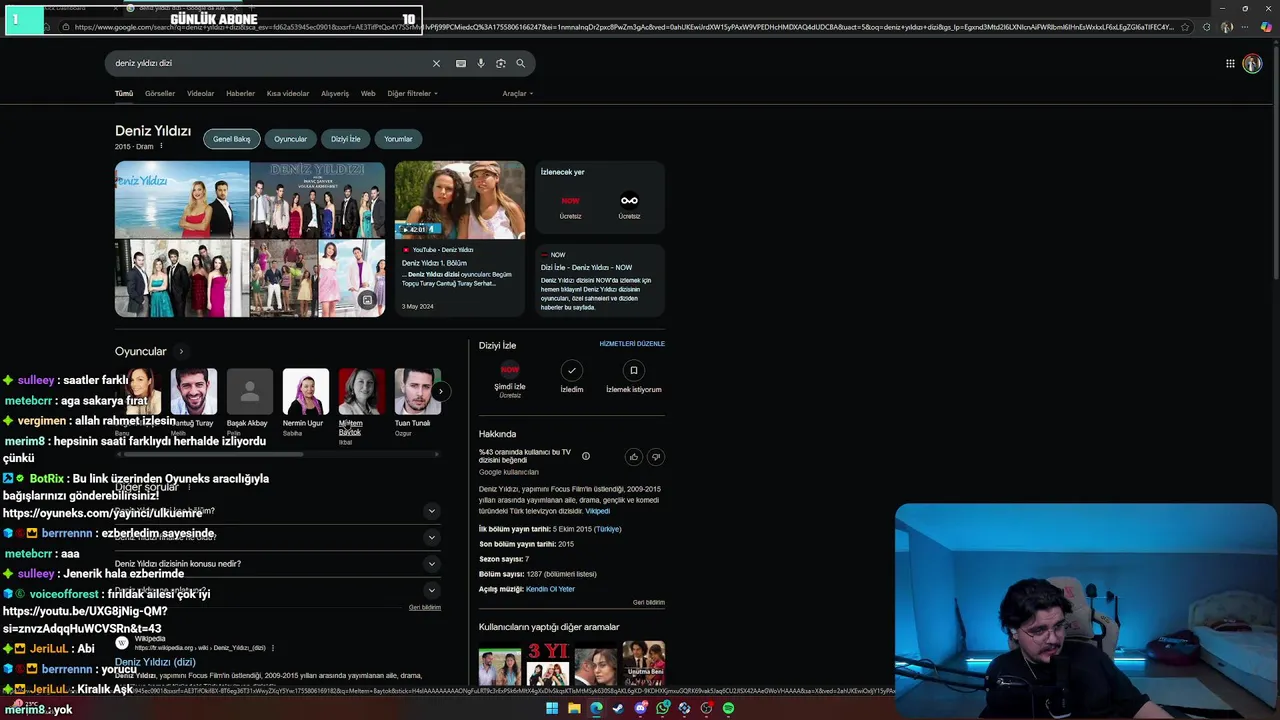Open Windows Start menu
Image resolution: width=1280 pixels, height=720 pixels.
click(x=551, y=708)
